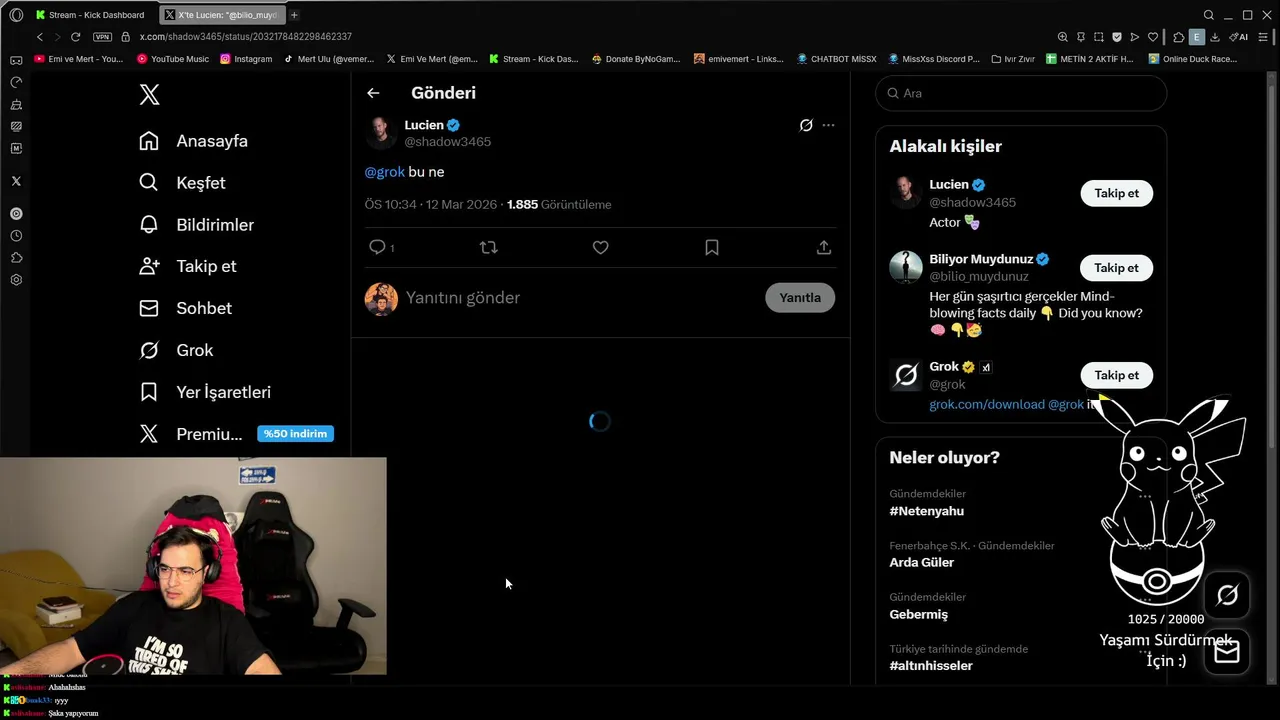This screenshot has width=1280, height=720.
Task: Open the floating messages envelope button
Action: pyautogui.click(x=1227, y=653)
